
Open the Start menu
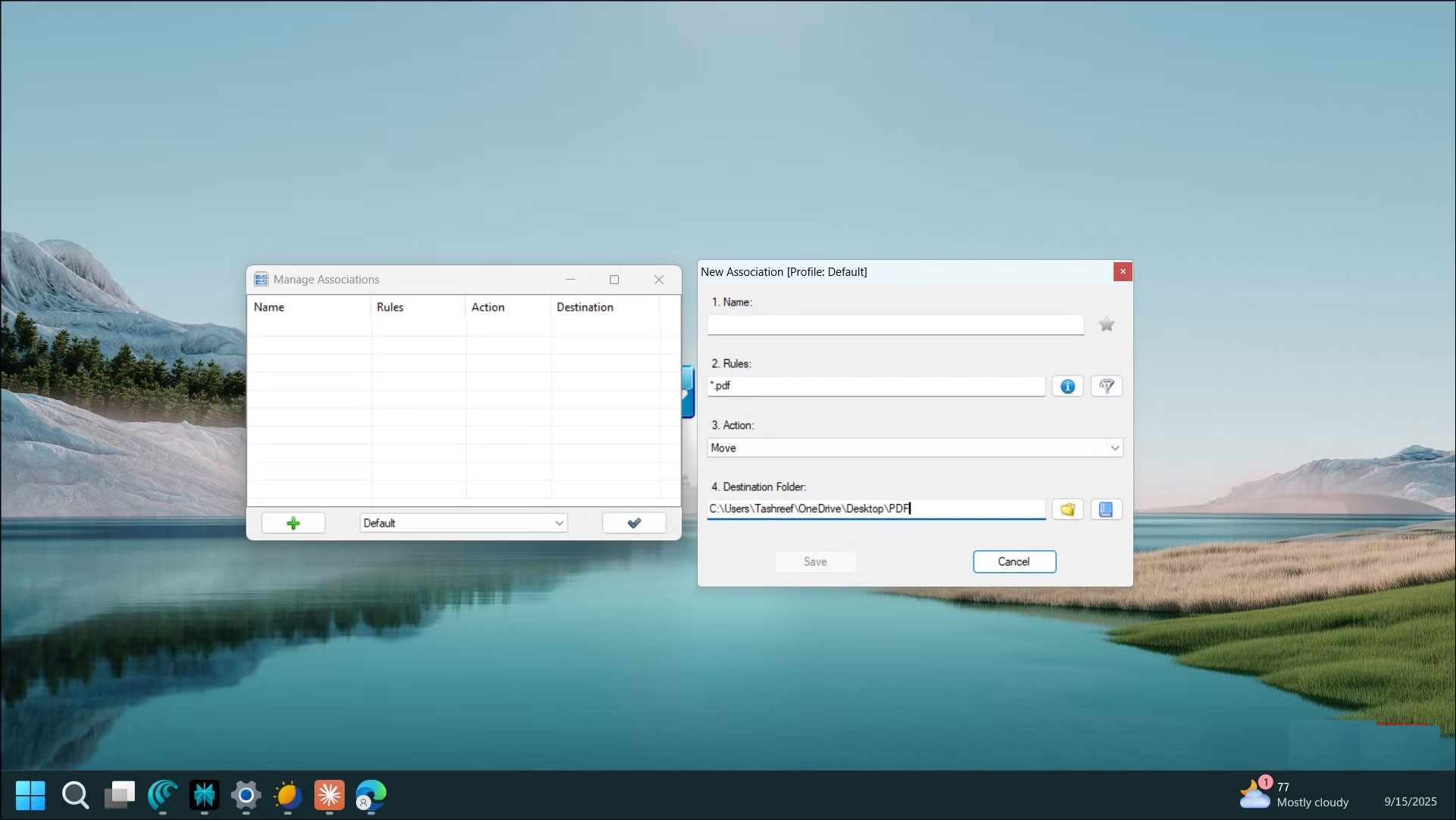[x=30, y=795]
